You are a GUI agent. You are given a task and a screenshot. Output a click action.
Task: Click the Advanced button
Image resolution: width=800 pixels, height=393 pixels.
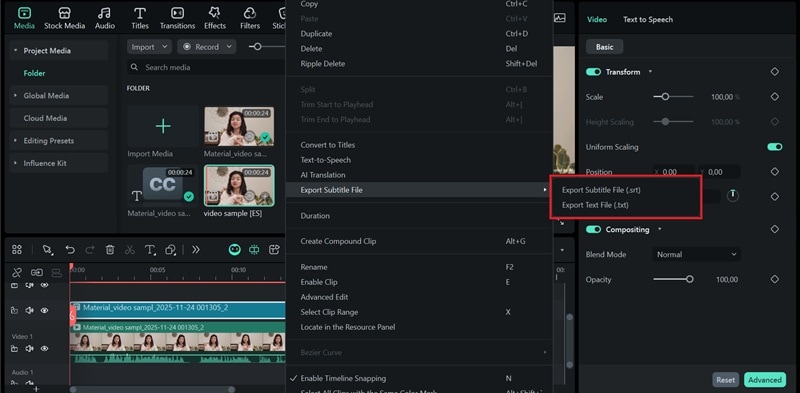tap(765, 380)
